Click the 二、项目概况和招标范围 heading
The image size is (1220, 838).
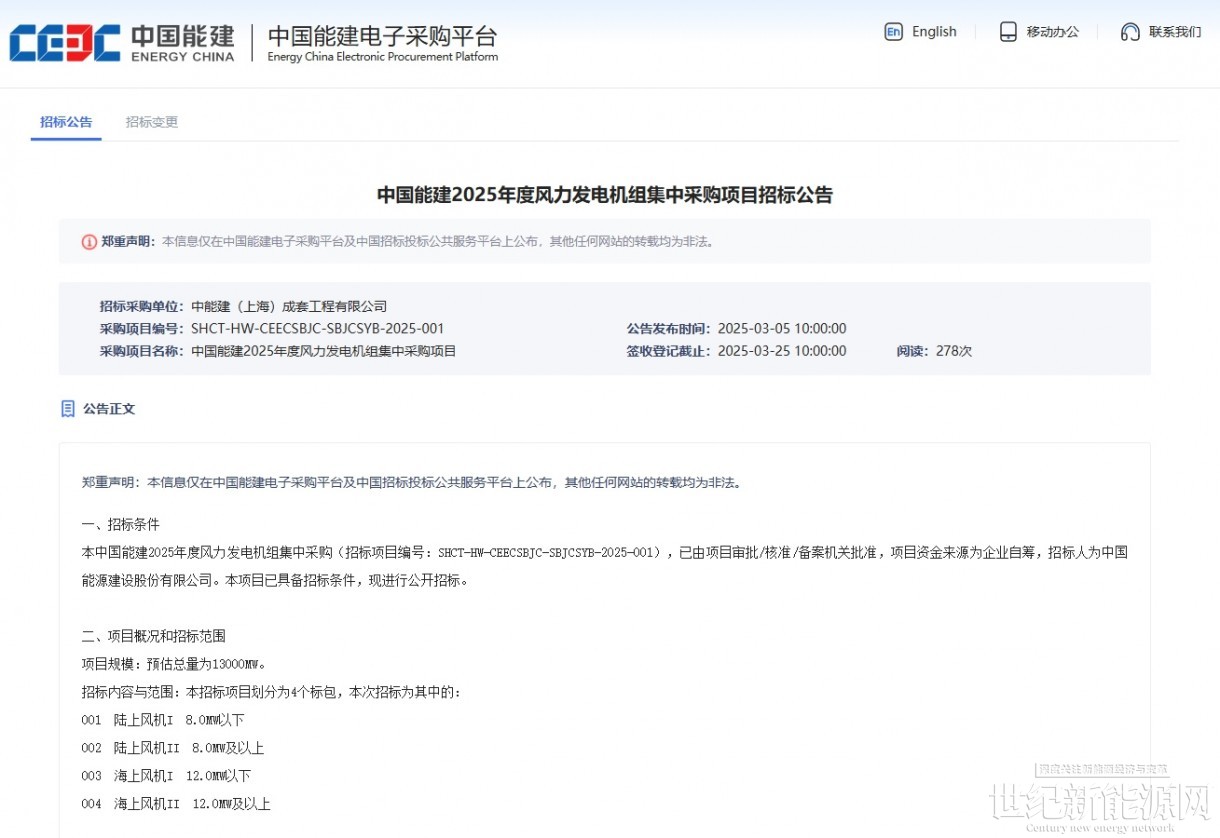(154, 636)
